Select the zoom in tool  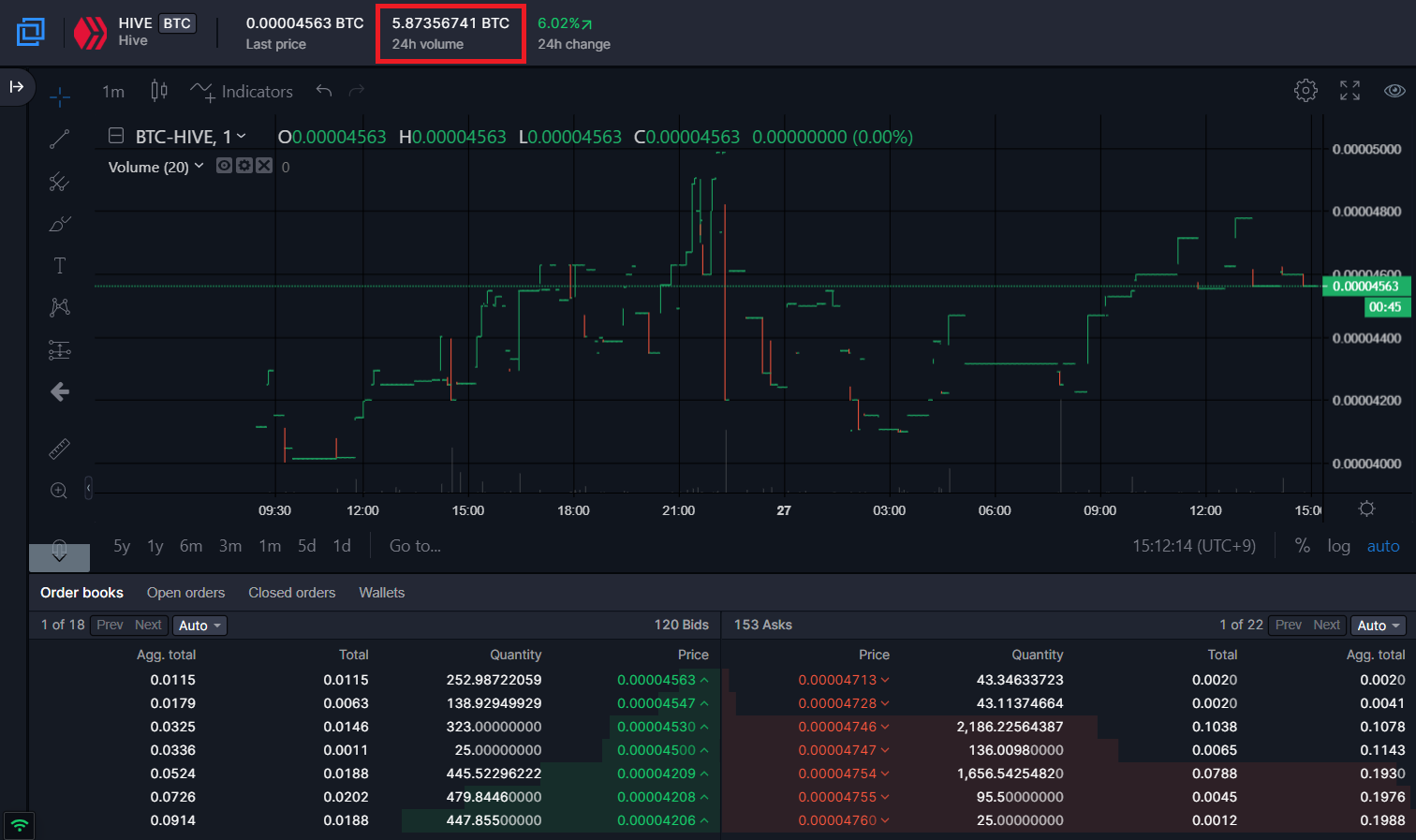pos(59,491)
